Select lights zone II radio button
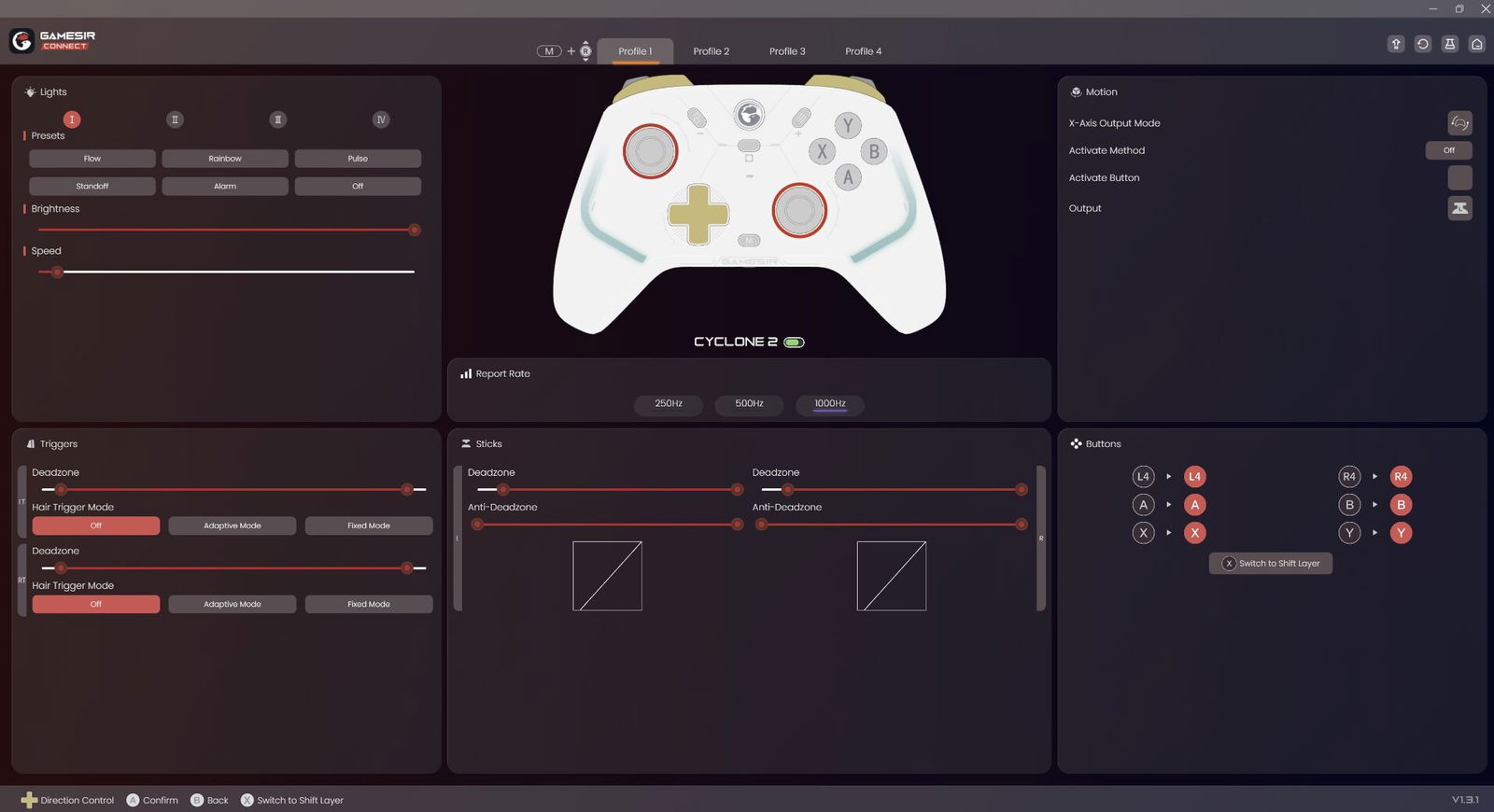Image resolution: width=1494 pixels, height=812 pixels. (x=175, y=119)
